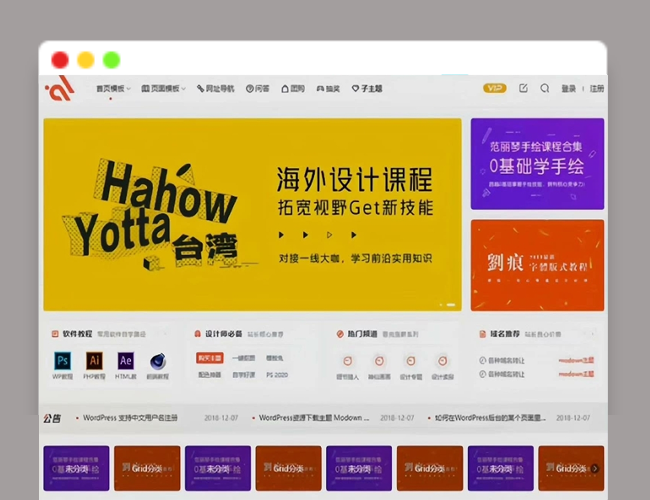Click the 域名推荐 section header icon
Viewport: 650px width, 500px height.
[483, 334]
